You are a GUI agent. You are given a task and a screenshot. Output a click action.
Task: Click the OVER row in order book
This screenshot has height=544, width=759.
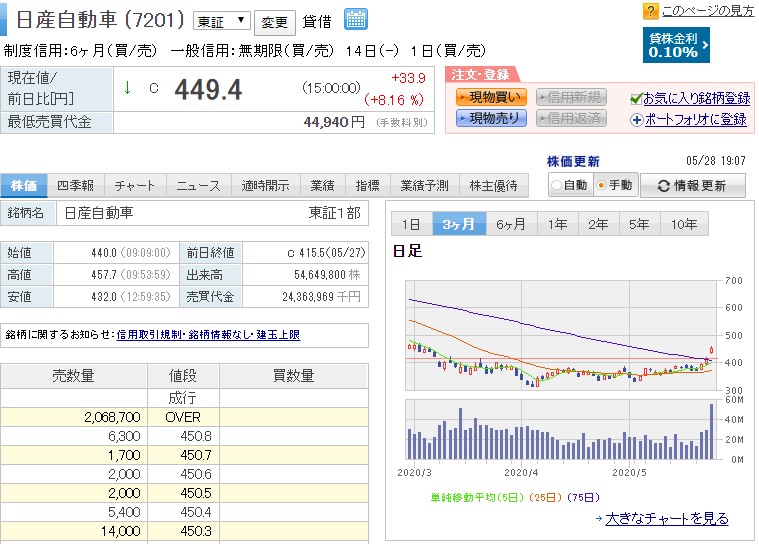184,417
